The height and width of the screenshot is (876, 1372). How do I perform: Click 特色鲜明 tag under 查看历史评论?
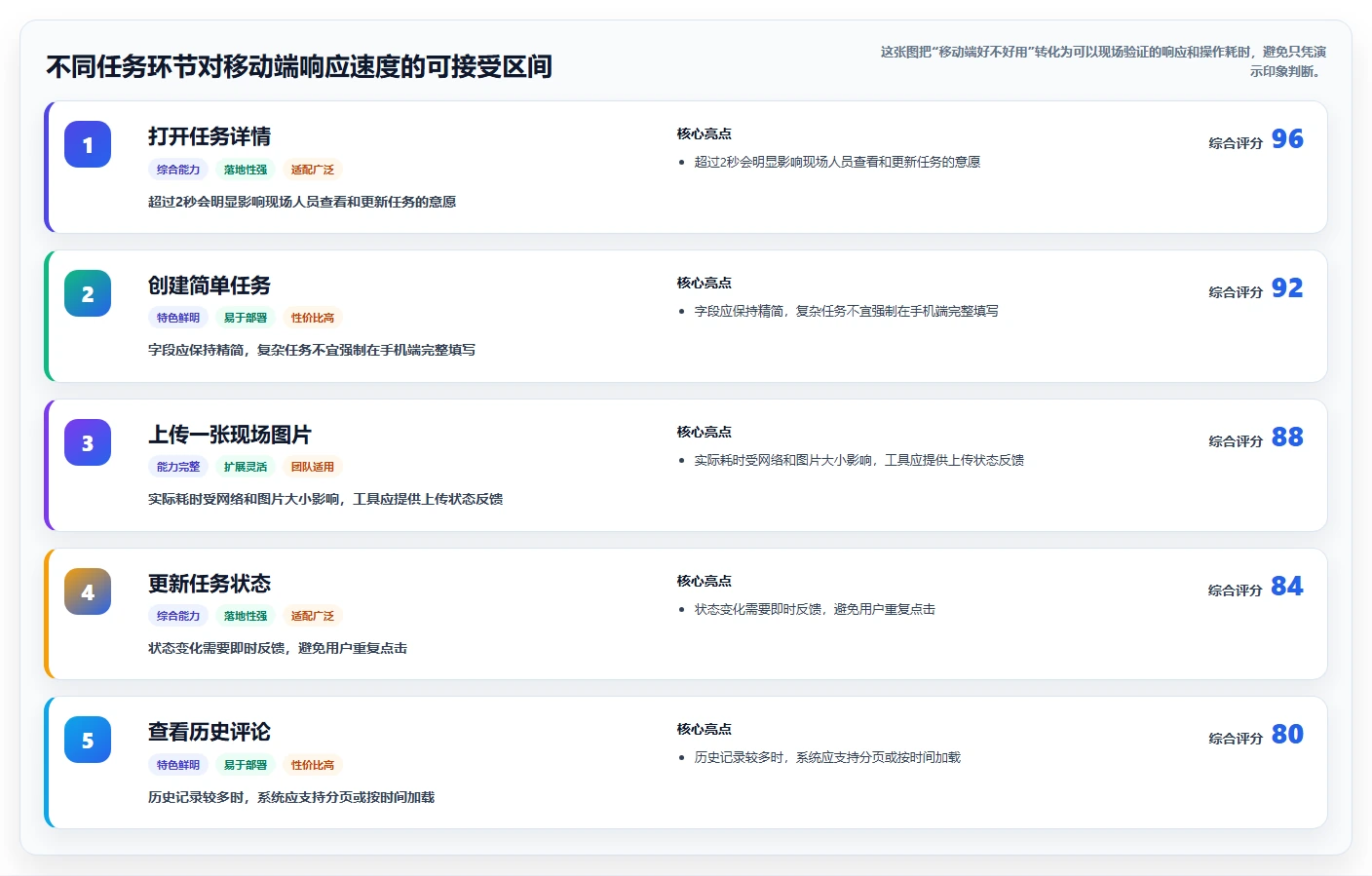point(178,765)
